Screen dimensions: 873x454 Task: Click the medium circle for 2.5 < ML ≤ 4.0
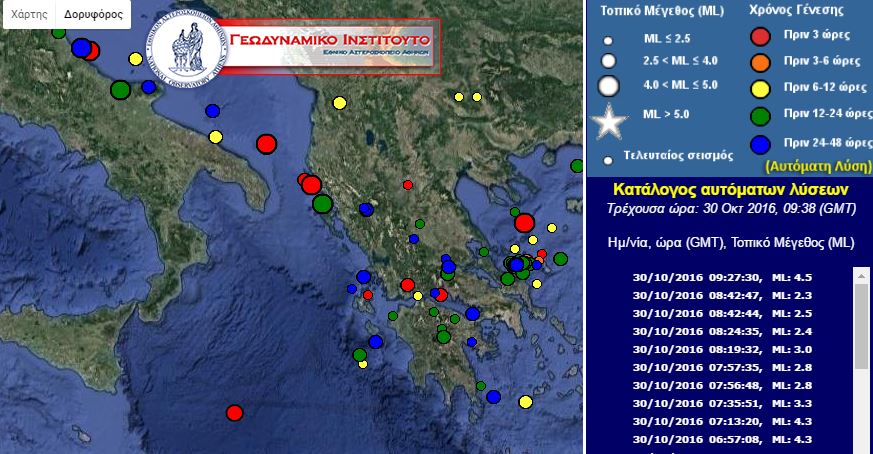pyautogui.click(x=609, y=61)
